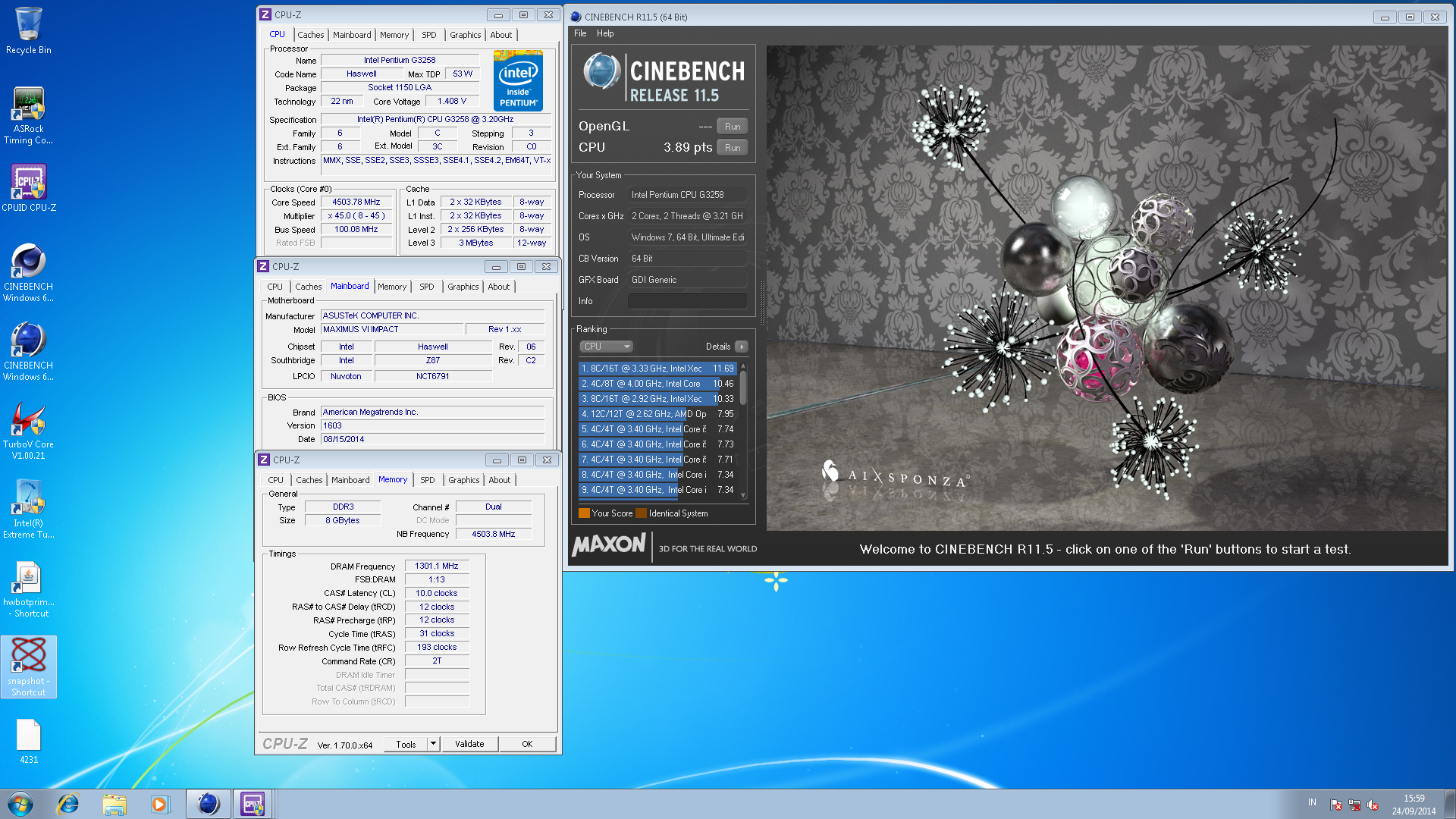Screen dimensions: 1456x819
Task: Switch to CPU-Z taskbar button
Action: [253, 804]
